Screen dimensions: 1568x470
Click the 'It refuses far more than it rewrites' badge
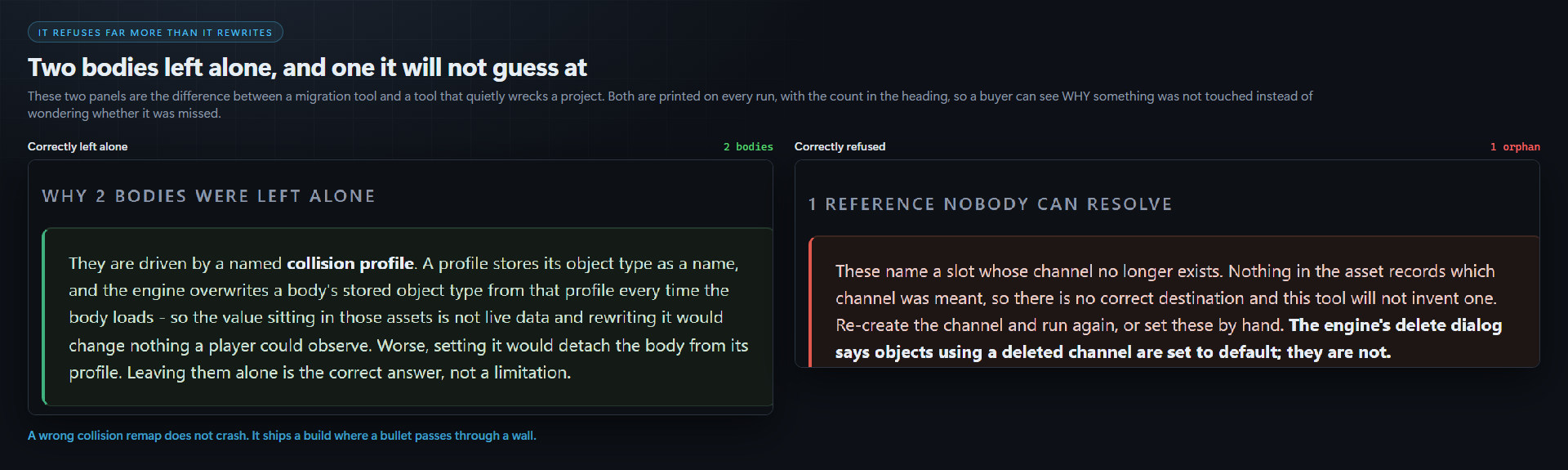click(x=155, y=33)
